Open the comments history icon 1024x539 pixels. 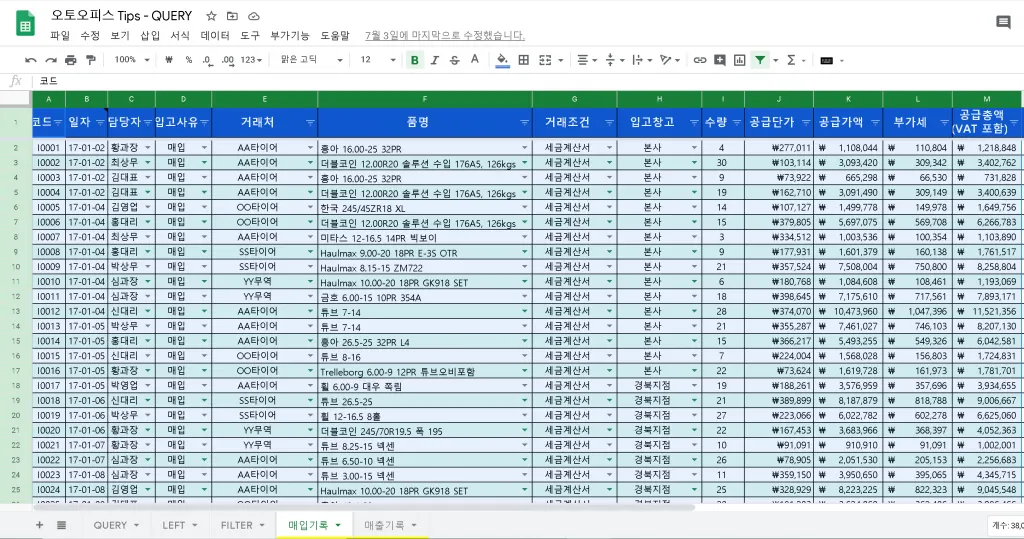click(x=1003, y=22)
